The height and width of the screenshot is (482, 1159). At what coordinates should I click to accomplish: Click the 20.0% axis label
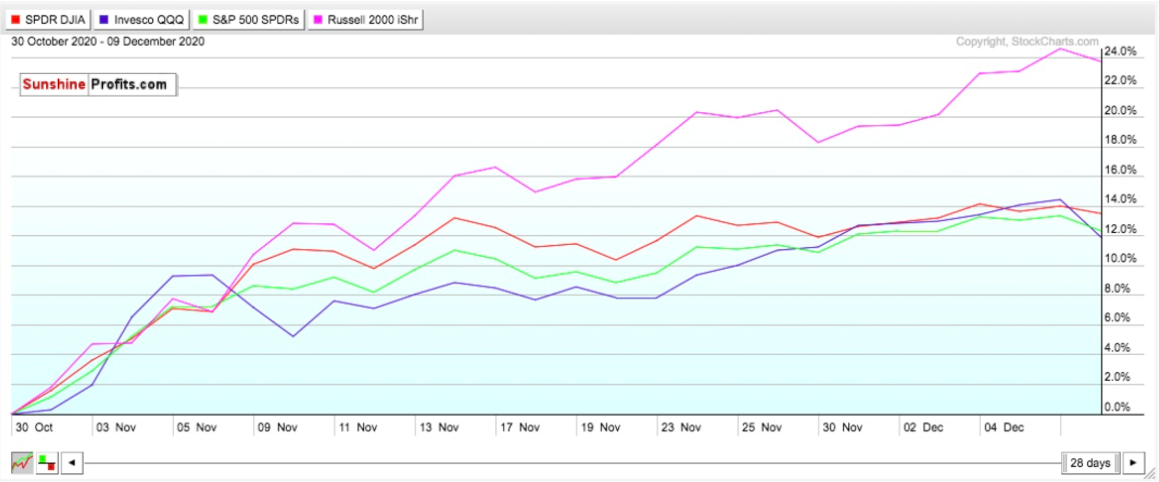1121,111
